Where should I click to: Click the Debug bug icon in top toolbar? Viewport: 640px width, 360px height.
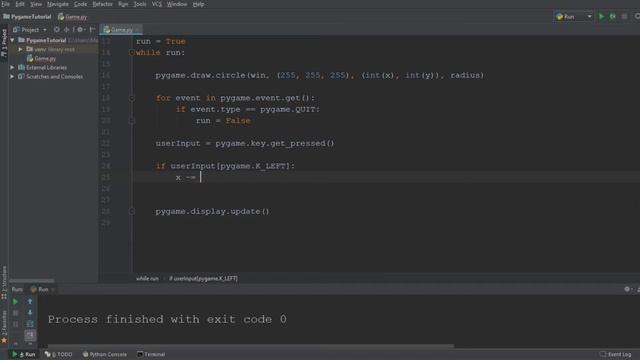click(x=613, y=17)
